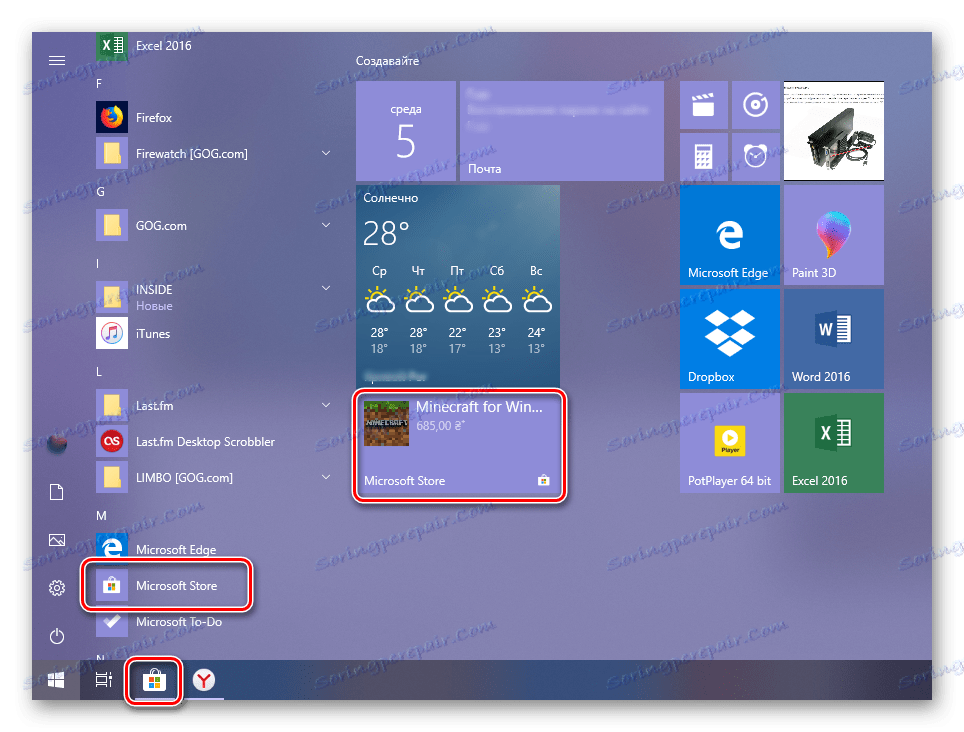Click the Power button icon

click(x=57, y=636)
